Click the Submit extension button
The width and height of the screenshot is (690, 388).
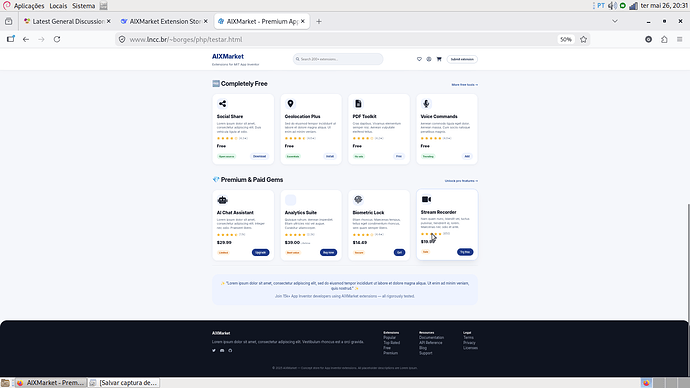(x=462, y=59)
